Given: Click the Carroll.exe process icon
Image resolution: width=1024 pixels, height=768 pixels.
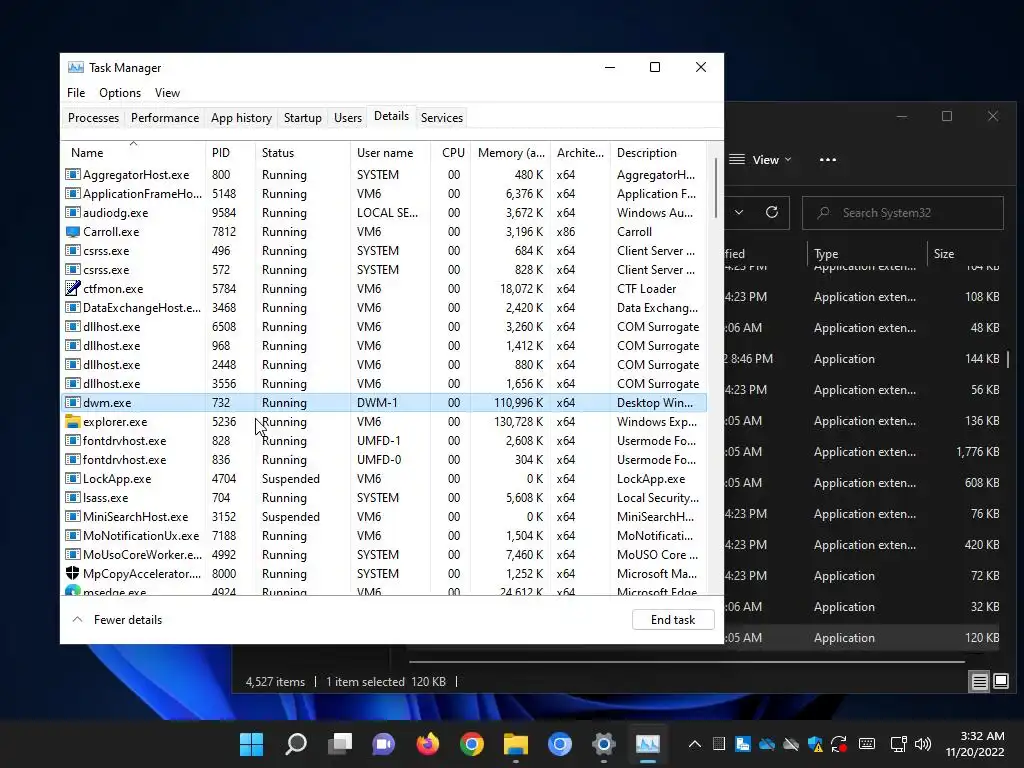Looking at the screenshot, I should pyautogui.click(x=72, y=232).
